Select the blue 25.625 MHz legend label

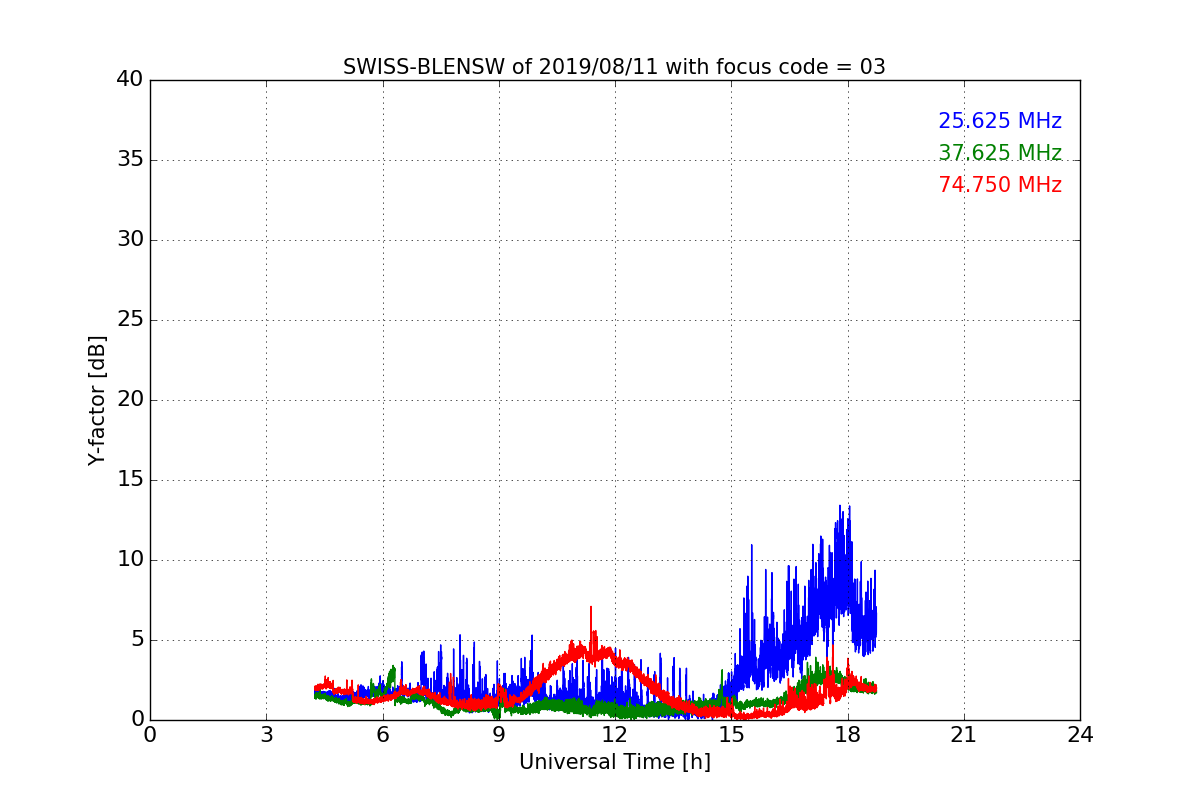pyautogui.click(x=1000, y=121)
